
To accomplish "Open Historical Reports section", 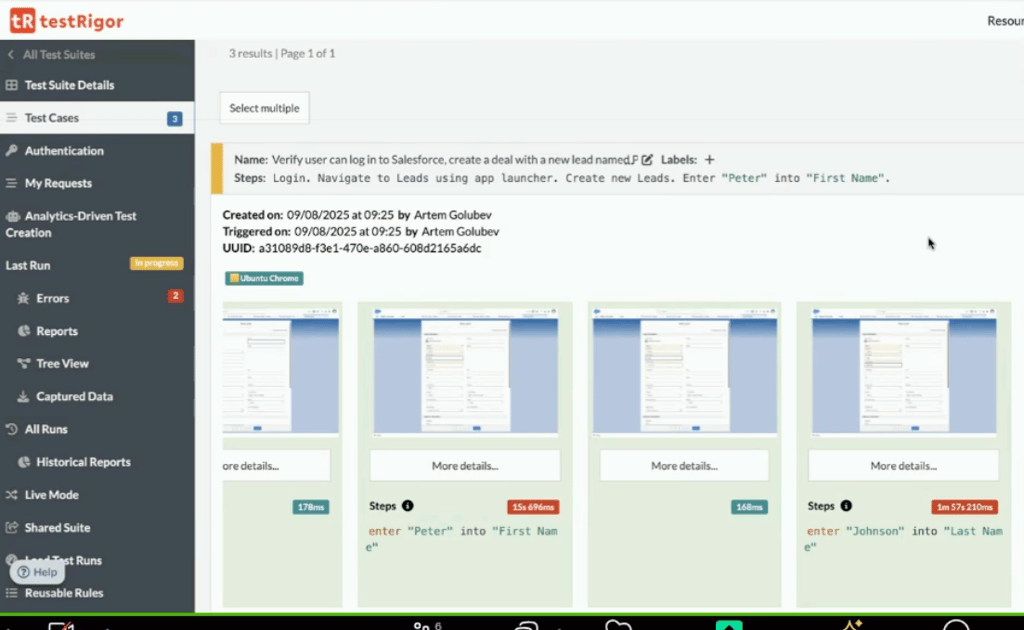I will (83, 462).
